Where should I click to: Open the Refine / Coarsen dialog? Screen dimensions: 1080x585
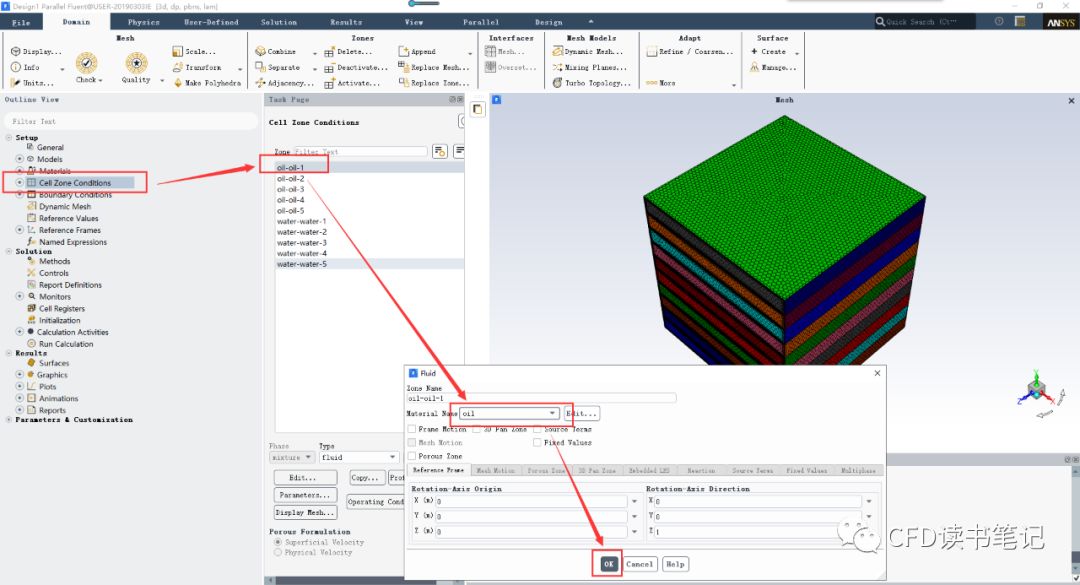(x=690, y=52)
